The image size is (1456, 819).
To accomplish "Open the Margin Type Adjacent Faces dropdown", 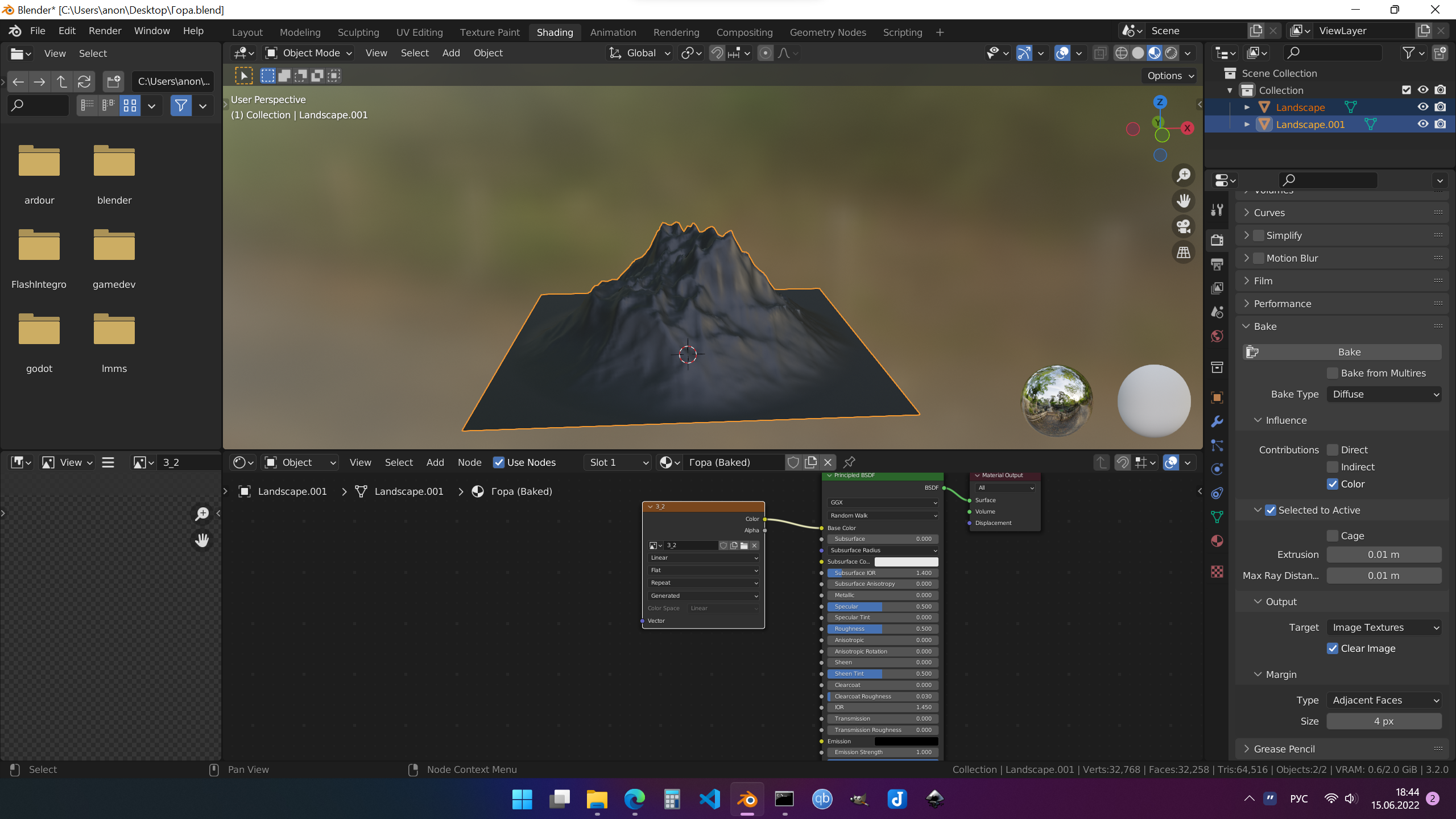I will click(1384, 700).
